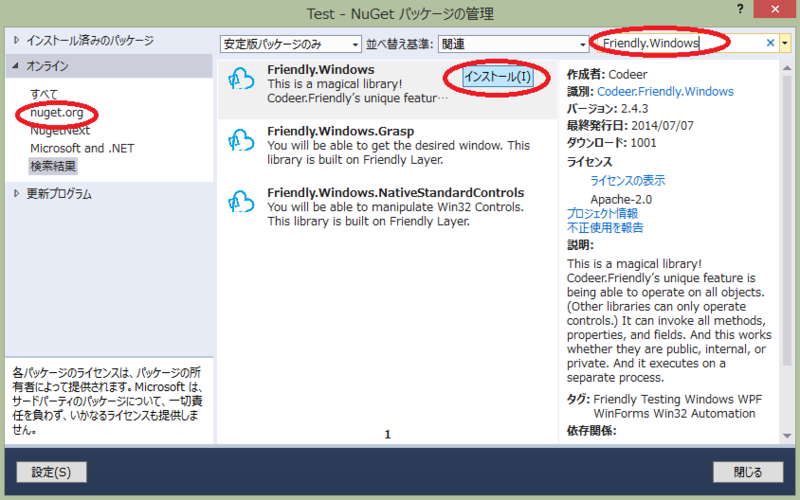Select Microsoft and .NET source
The height and width of the screenshot is (500, 800).
(x=82, y=148)
